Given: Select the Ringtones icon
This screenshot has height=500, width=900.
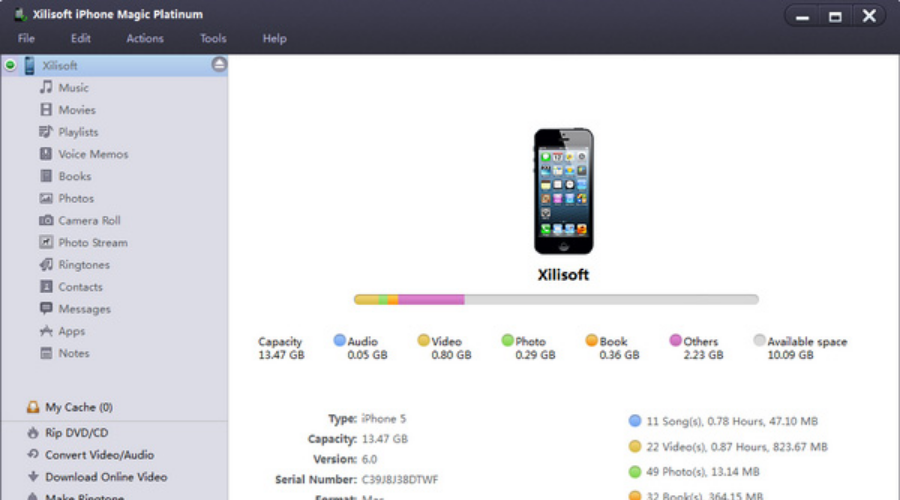Looking at the screenshot, I should [46, 264].
